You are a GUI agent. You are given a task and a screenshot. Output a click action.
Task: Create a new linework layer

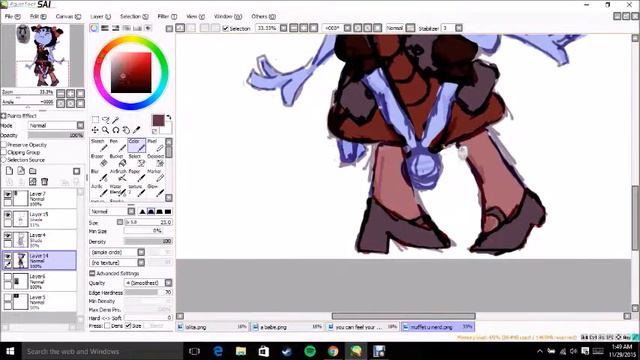(x=21, y=171)
